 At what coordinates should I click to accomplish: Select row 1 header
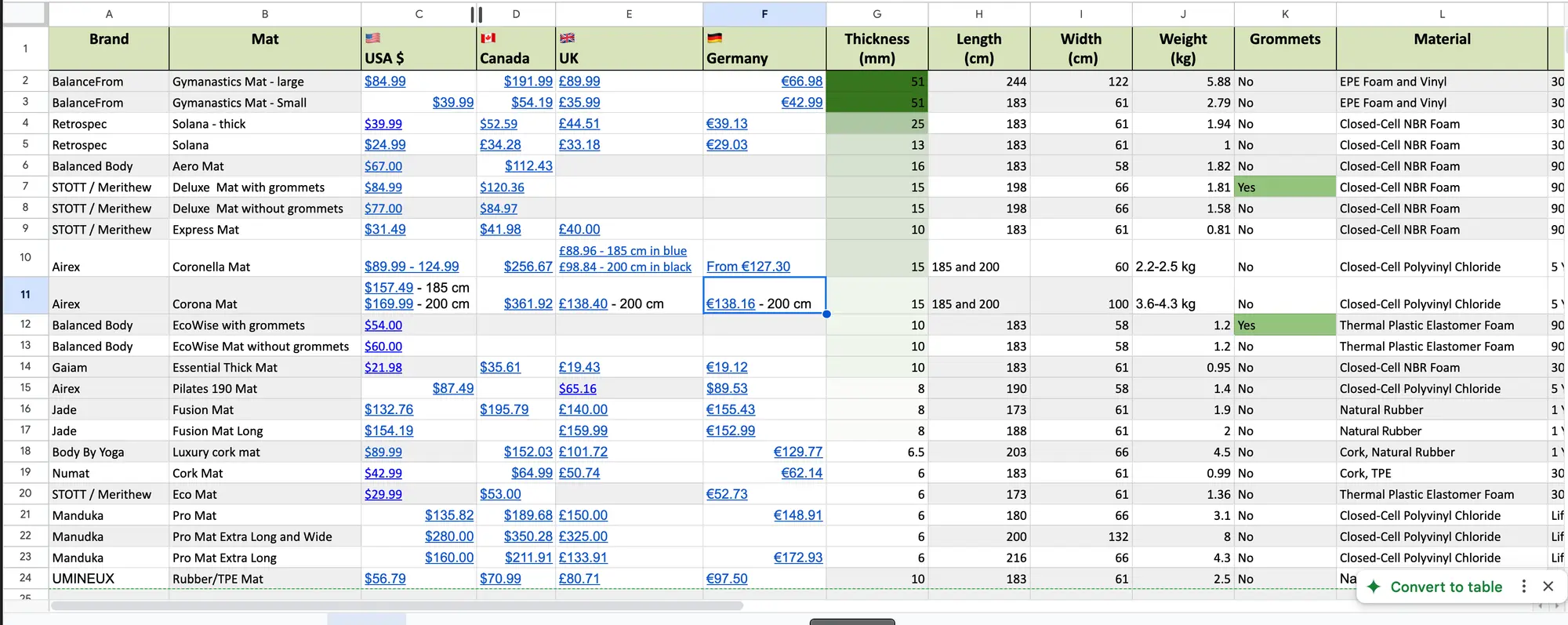(25, 49)
